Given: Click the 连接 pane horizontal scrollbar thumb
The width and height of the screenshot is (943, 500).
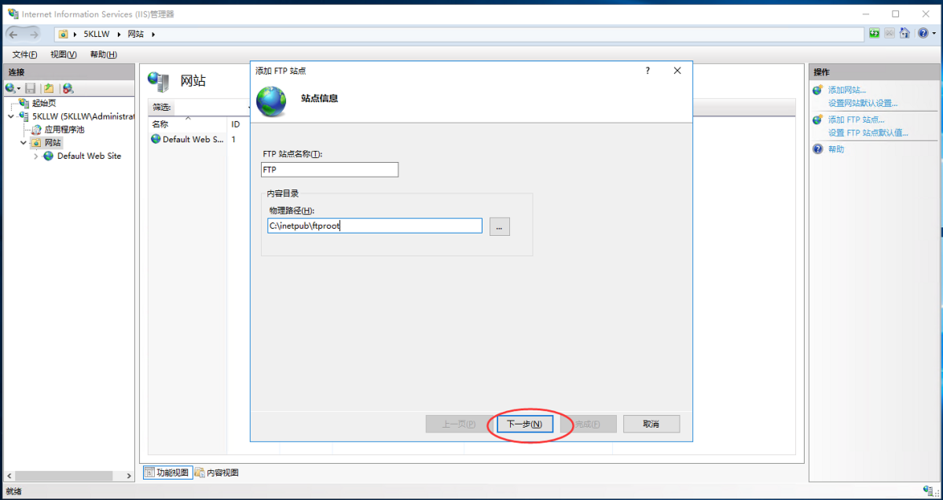Looking at the screenshot, I should point(63,476).
